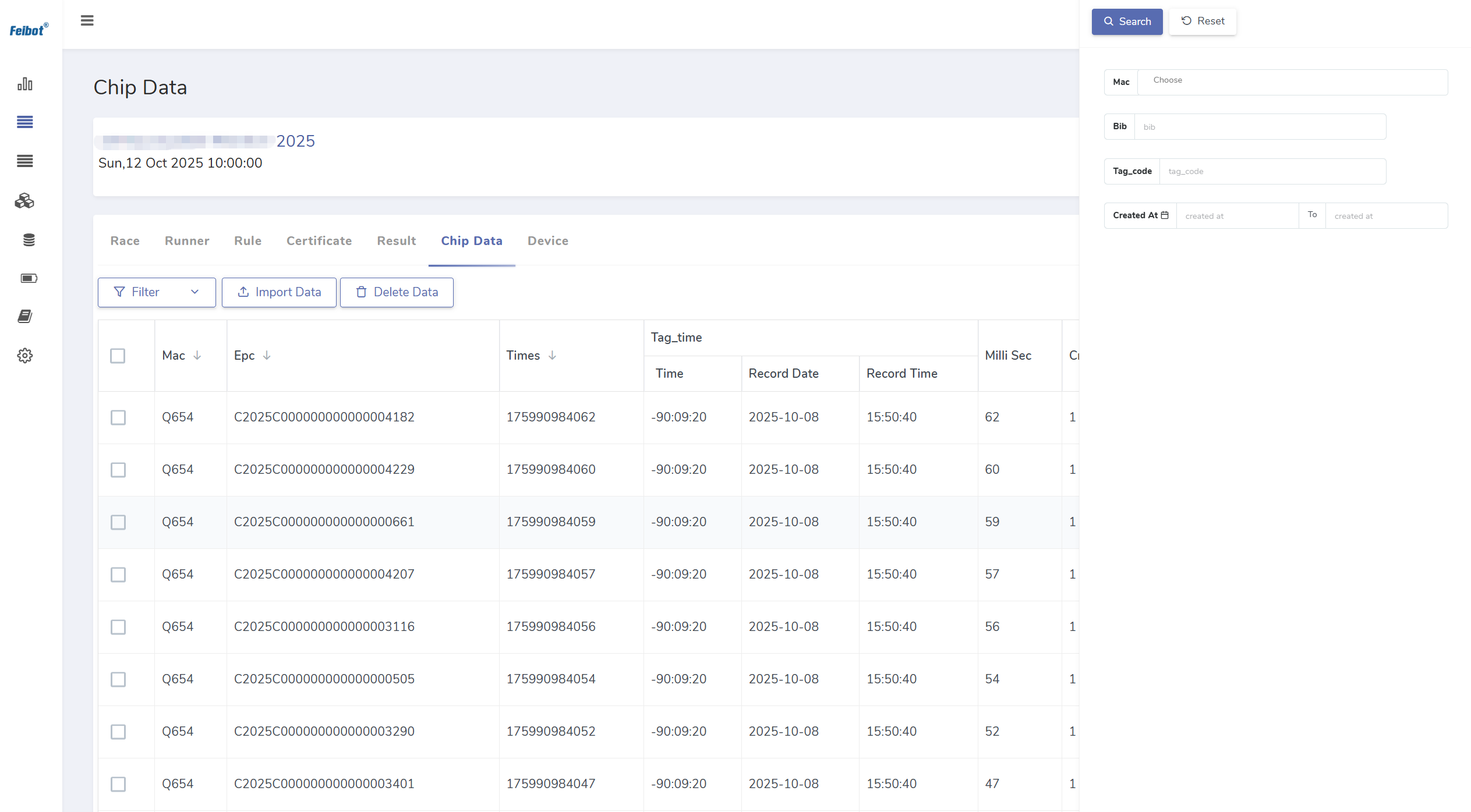Check the row with Epc ending 4182
Screen dimensions: 1471x812
tap(118, 417)
